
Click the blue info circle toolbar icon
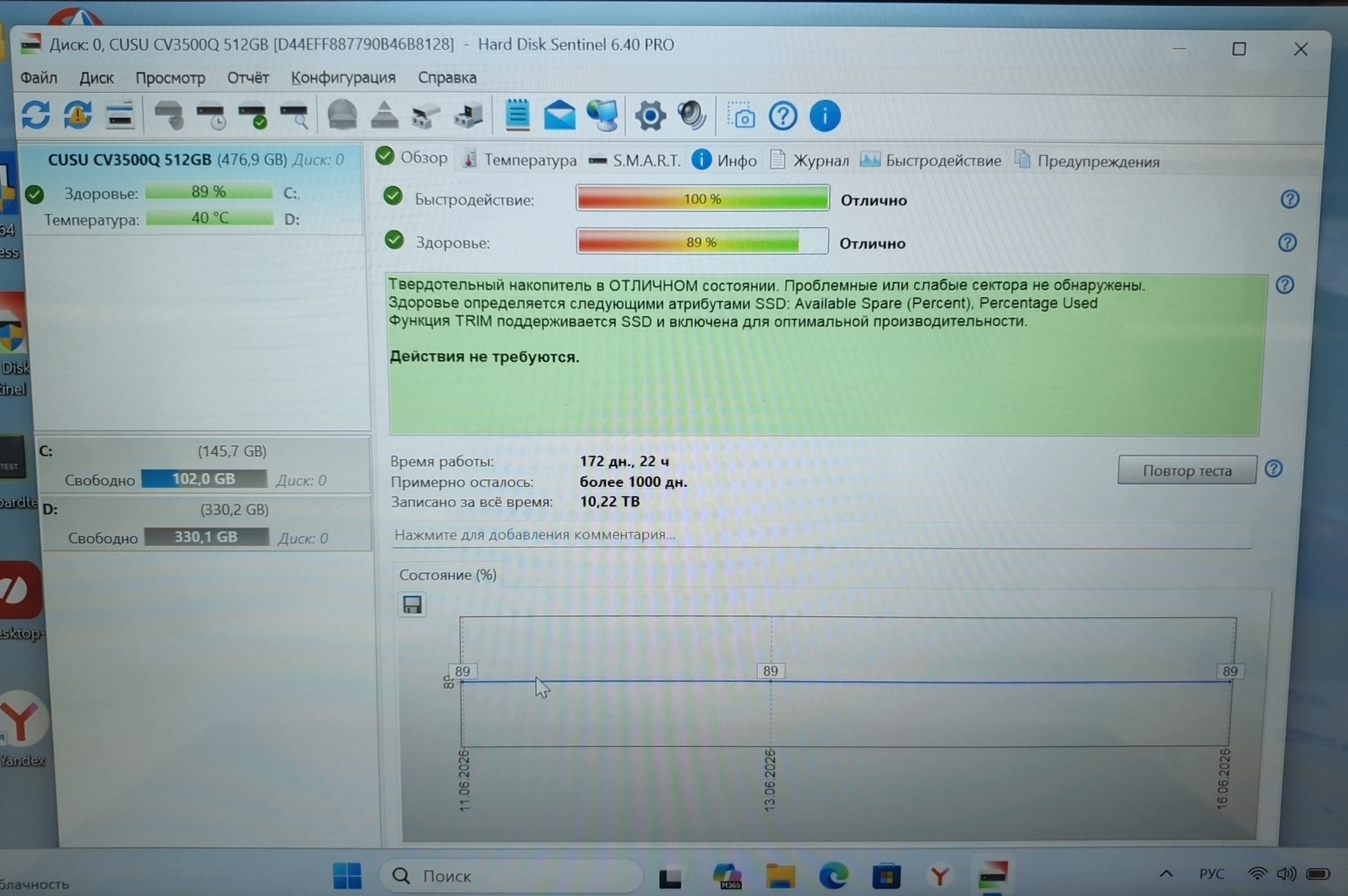pyautogui.click(x=824, y=116)
